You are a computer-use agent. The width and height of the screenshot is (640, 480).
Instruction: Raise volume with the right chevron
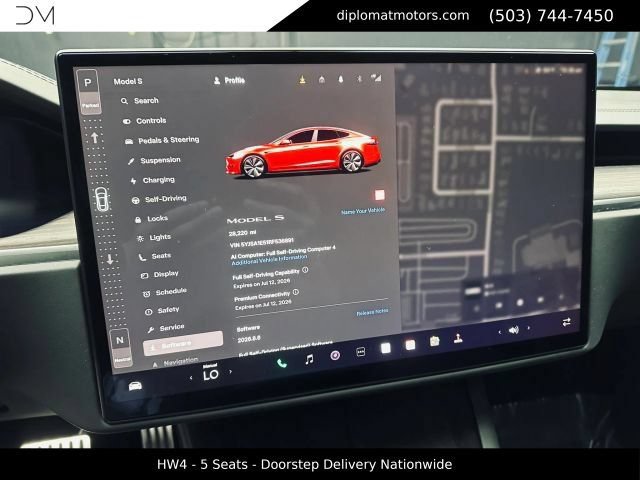point(529,328)
